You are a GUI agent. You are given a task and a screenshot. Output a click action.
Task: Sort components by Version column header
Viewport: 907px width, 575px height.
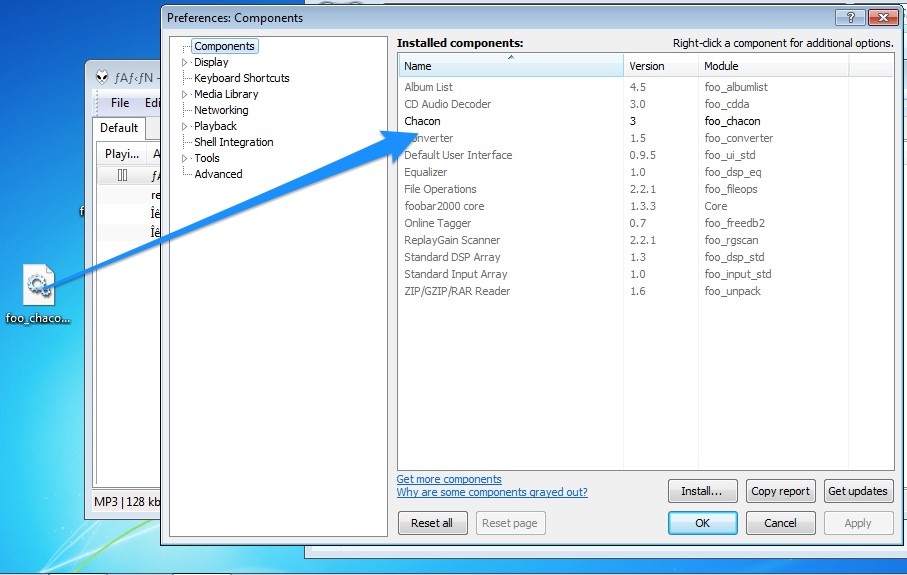tap(661, 66)
